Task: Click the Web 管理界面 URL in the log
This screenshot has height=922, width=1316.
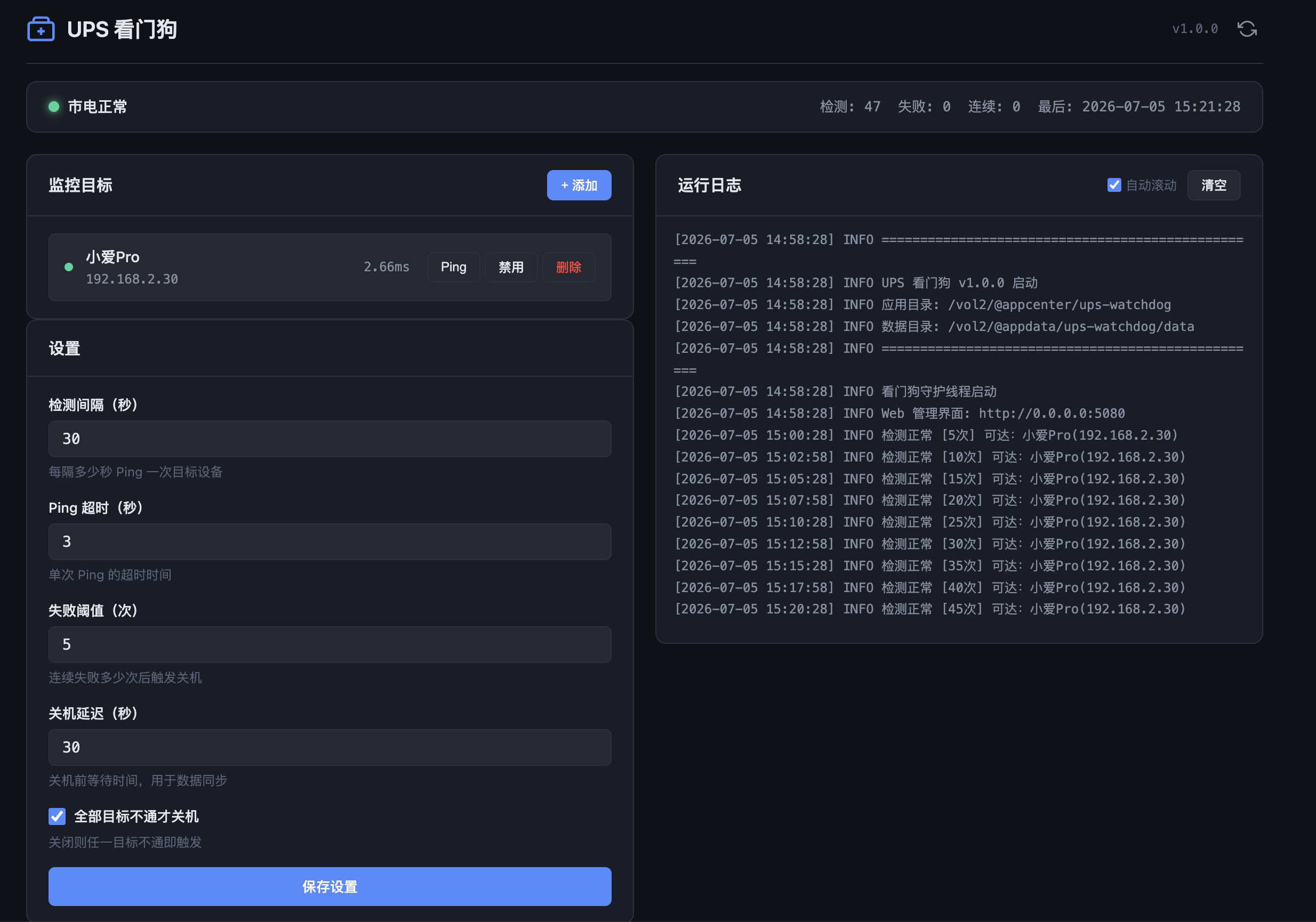Action: tap(1051, 413)
